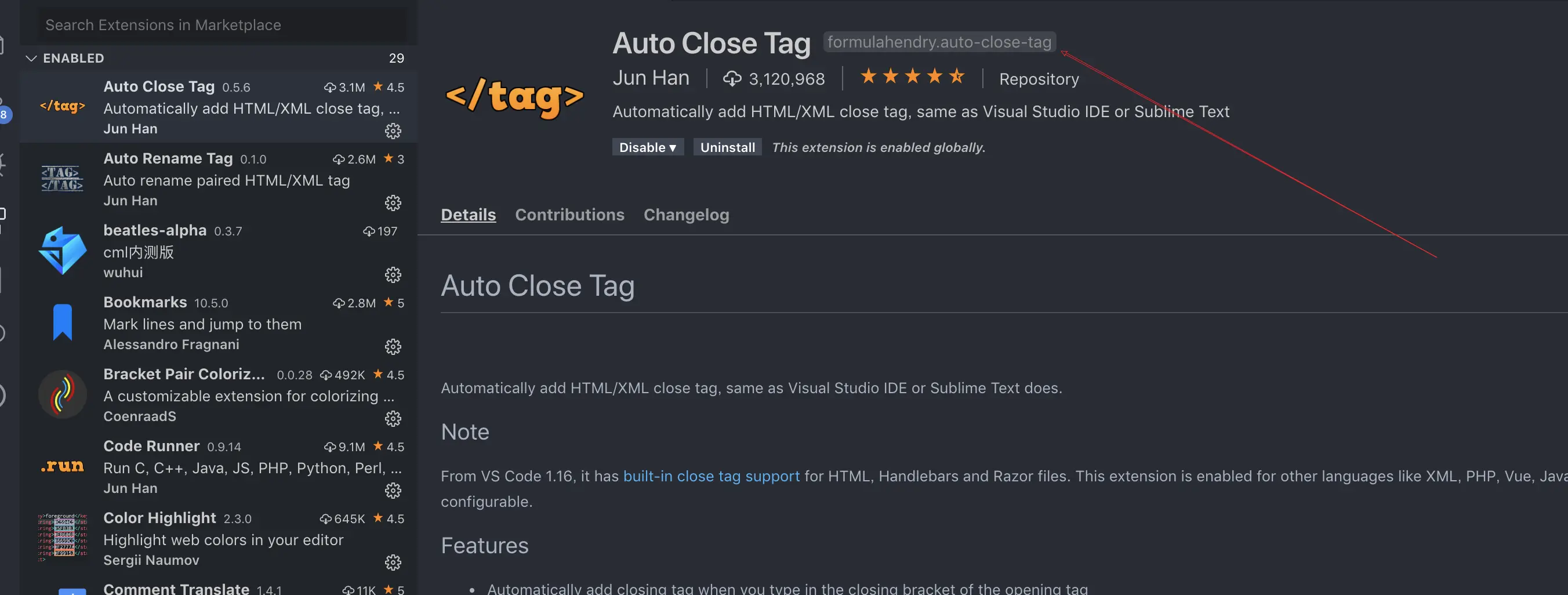Open the Disable dropdown button
This screenshot has width=1568, height=595.
[x=647, y=147]
